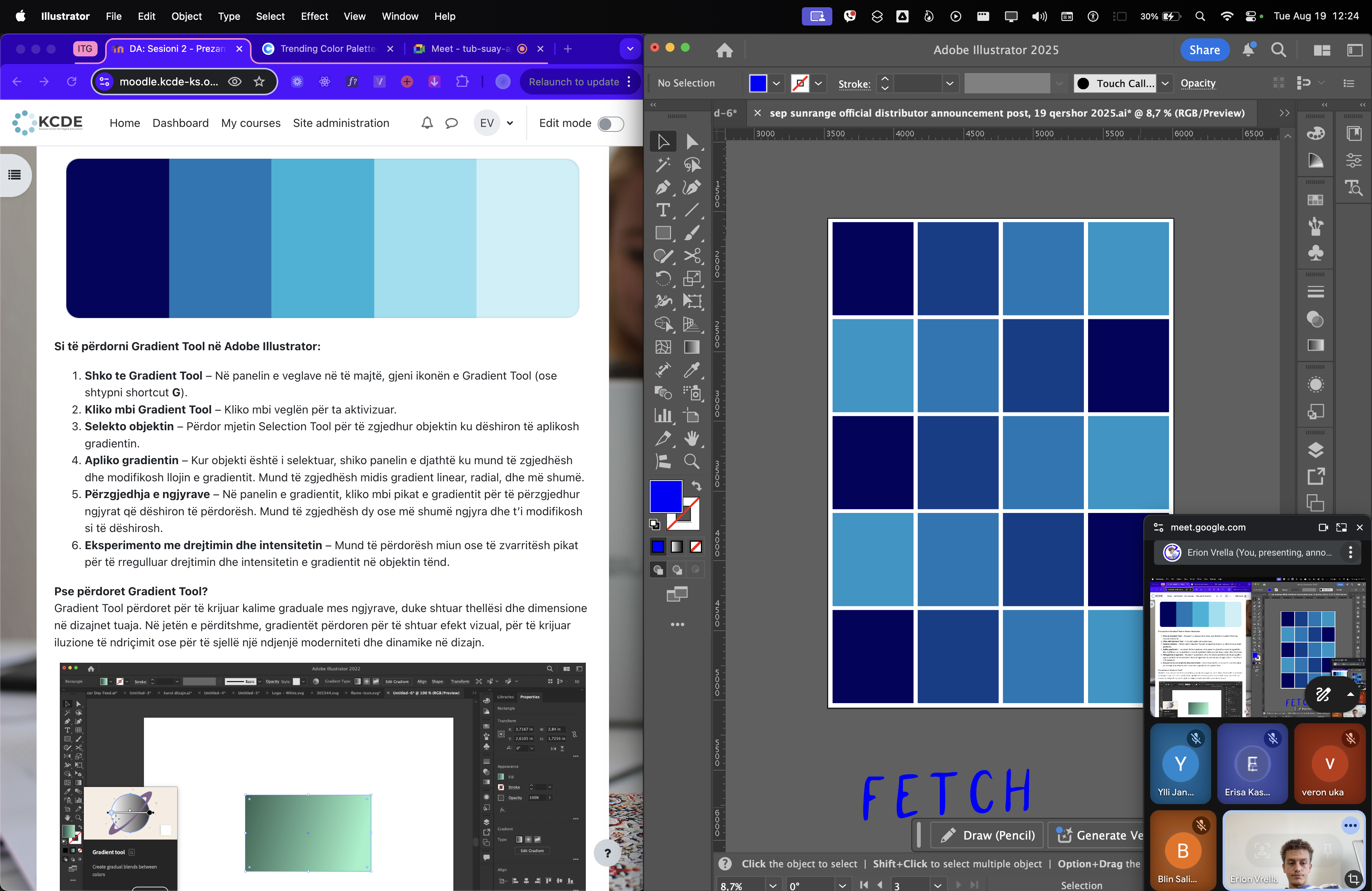Select the Rectangle tool

663,233
